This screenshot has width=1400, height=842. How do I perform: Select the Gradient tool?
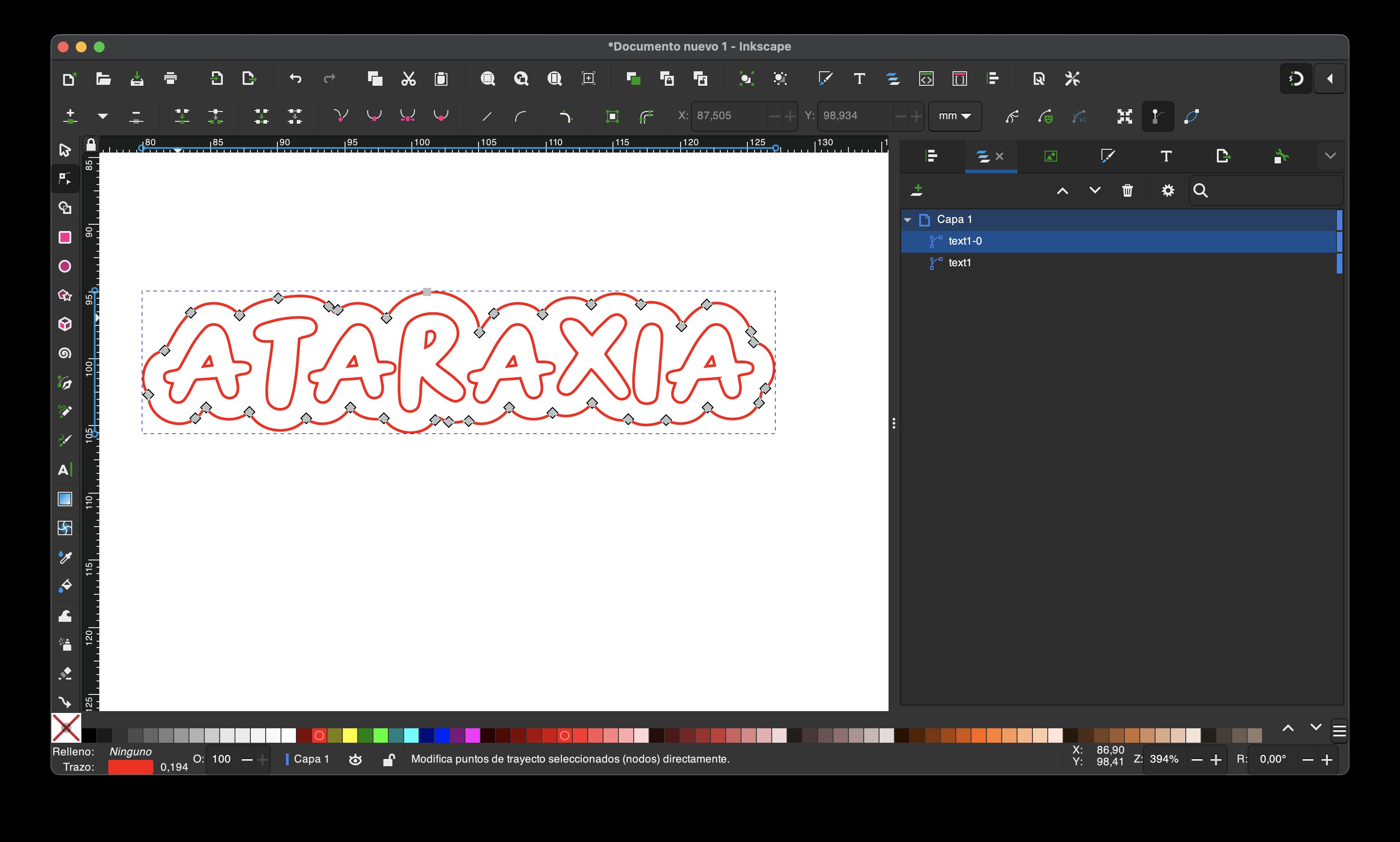point(64,499)
